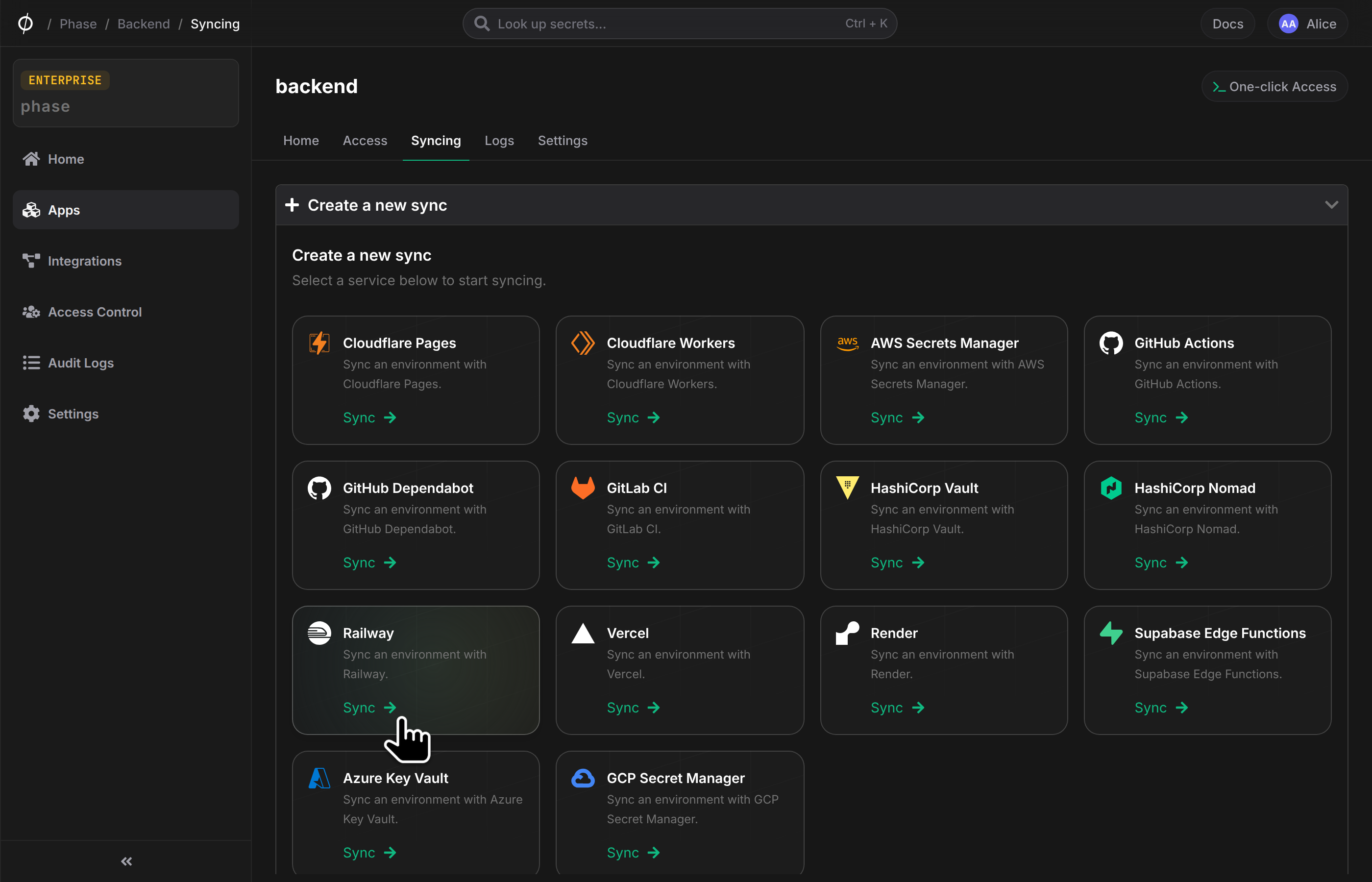The width and height of the screenshot is (1372, 882).
Task: Click the Supabase Edge Functions card title
Action: (1220, 633)
